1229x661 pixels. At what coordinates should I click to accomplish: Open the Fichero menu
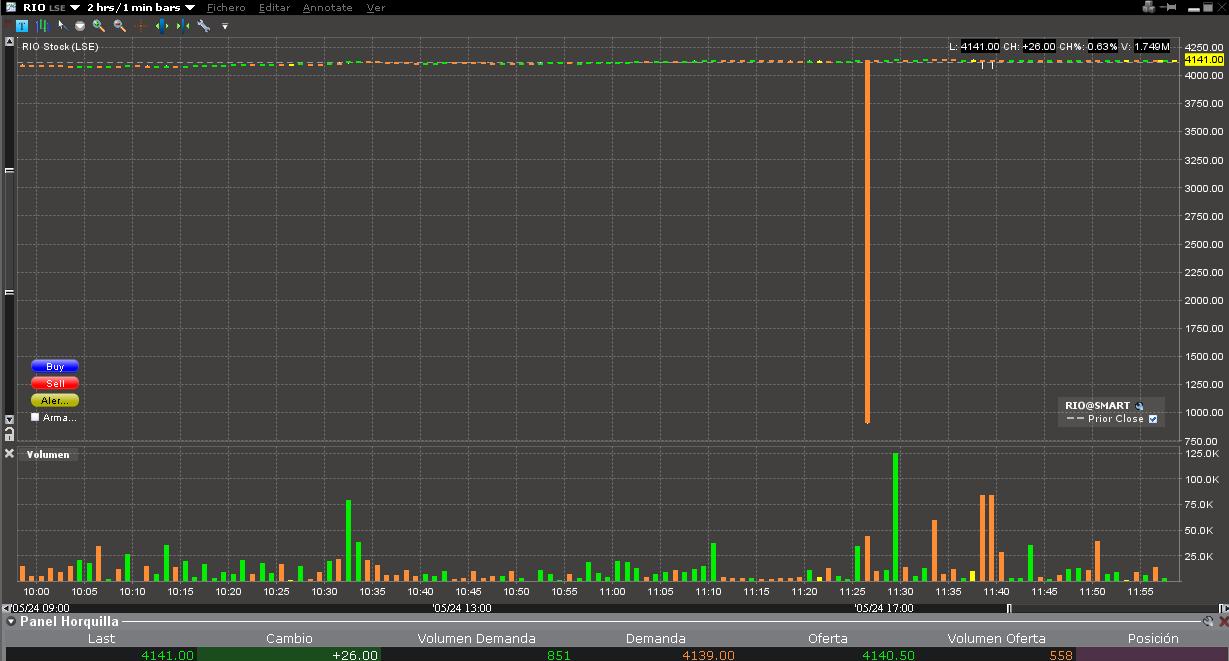tap(226, 7)
